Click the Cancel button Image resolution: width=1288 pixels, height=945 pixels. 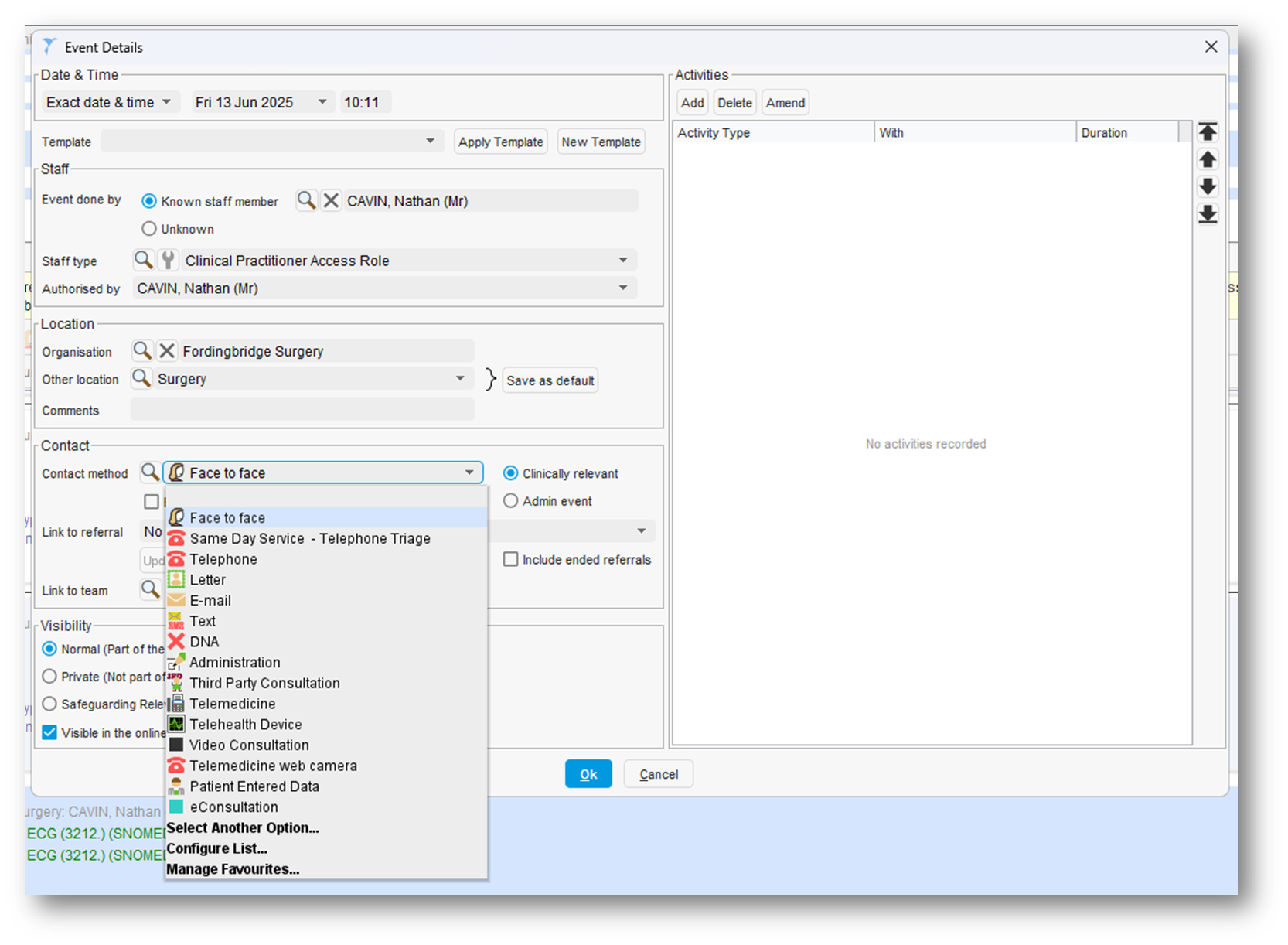[659, 774]
